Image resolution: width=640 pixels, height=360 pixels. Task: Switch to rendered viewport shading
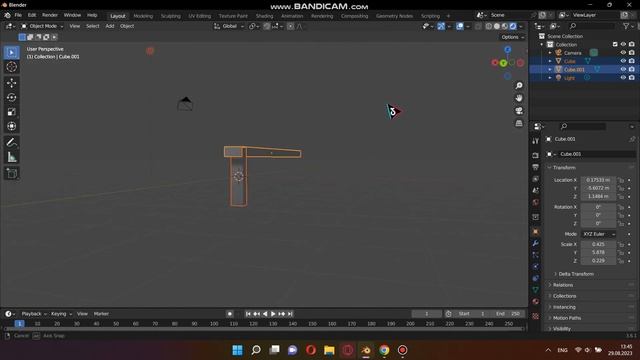(x=513, y=26)
